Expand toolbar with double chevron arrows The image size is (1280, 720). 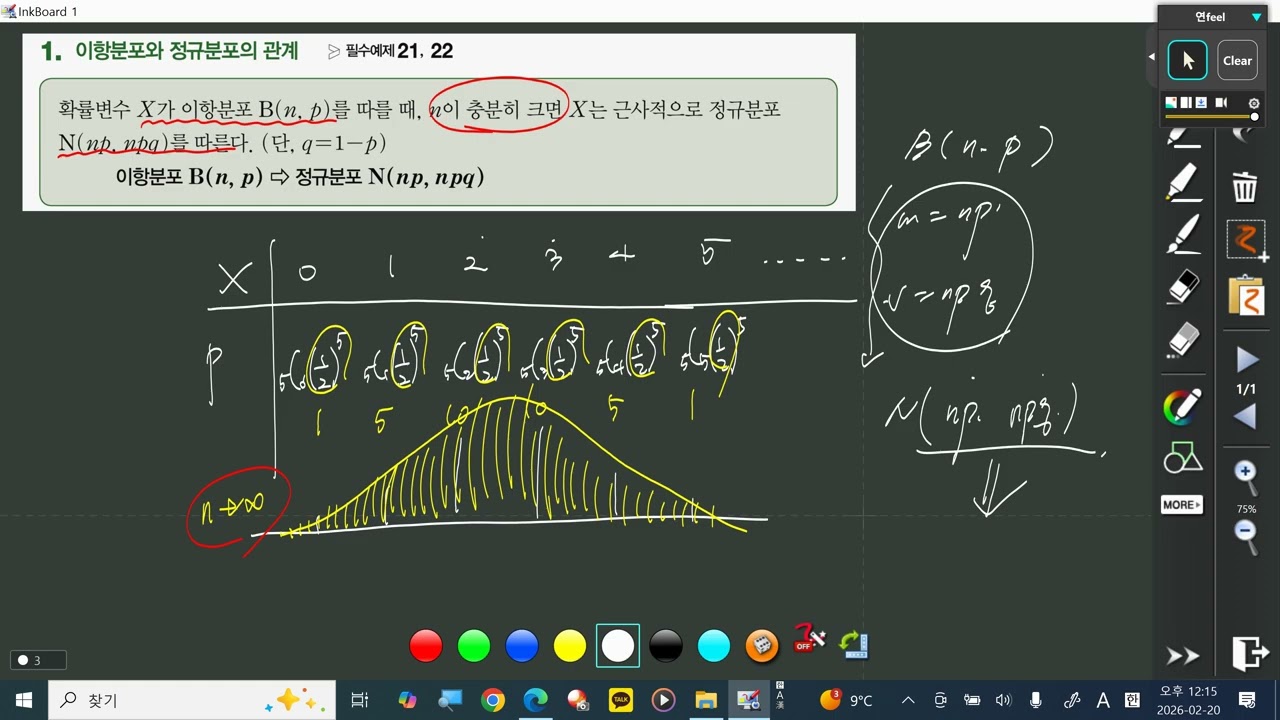point(1183,656)
